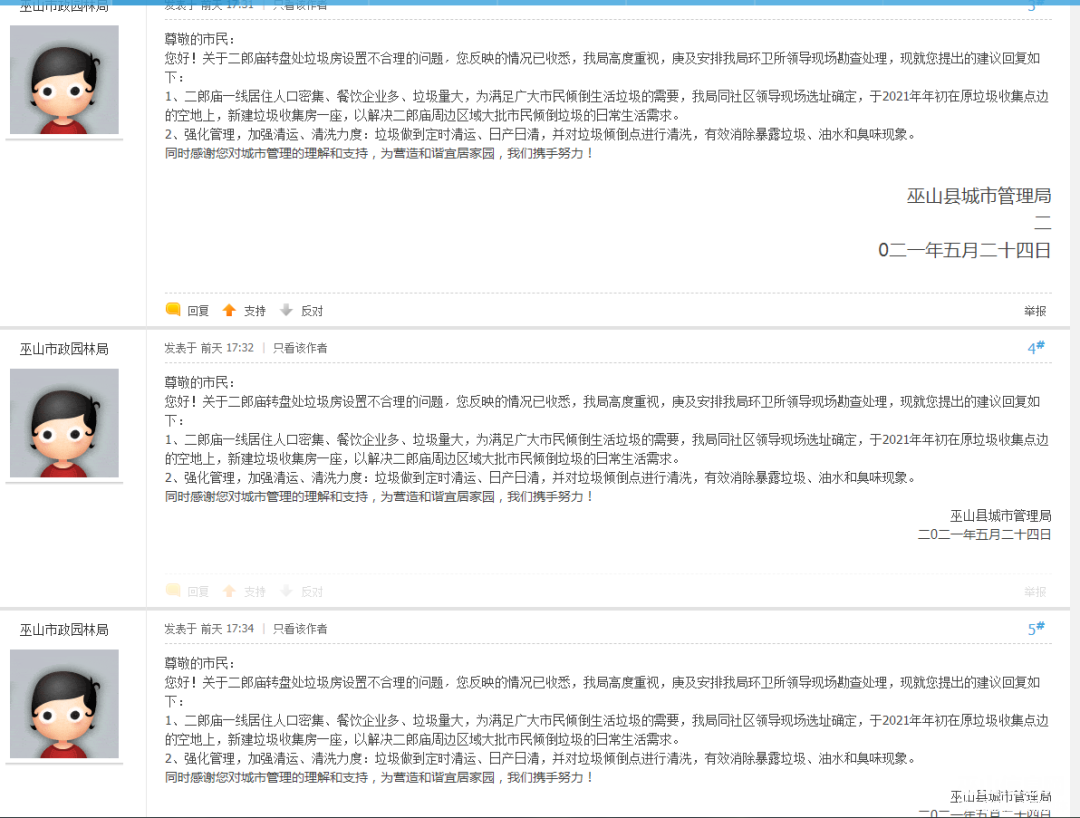This screenshot has width=1080, height=818.
Task: Click the avatar beside the 5# post
Action: (64, 704)
